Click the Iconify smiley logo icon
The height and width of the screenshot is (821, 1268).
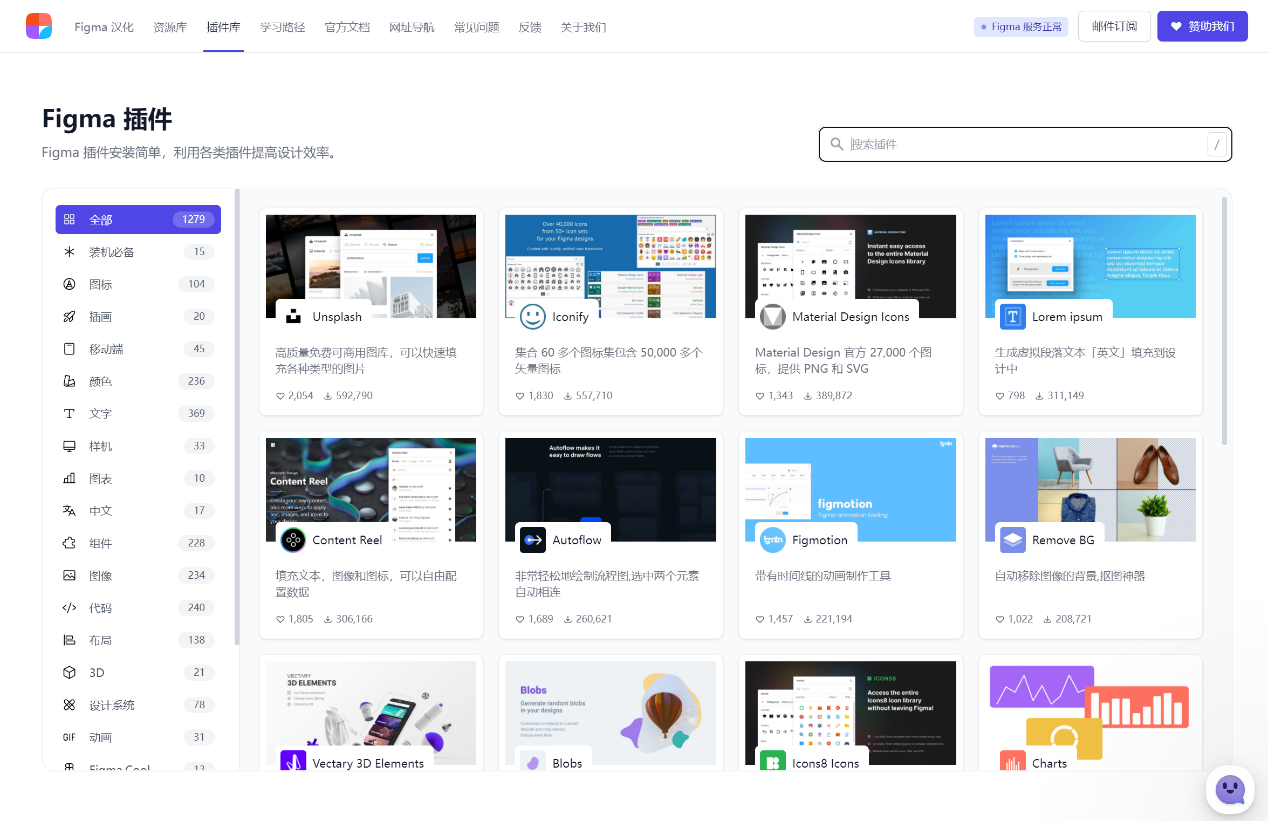[x=533, y=317]
